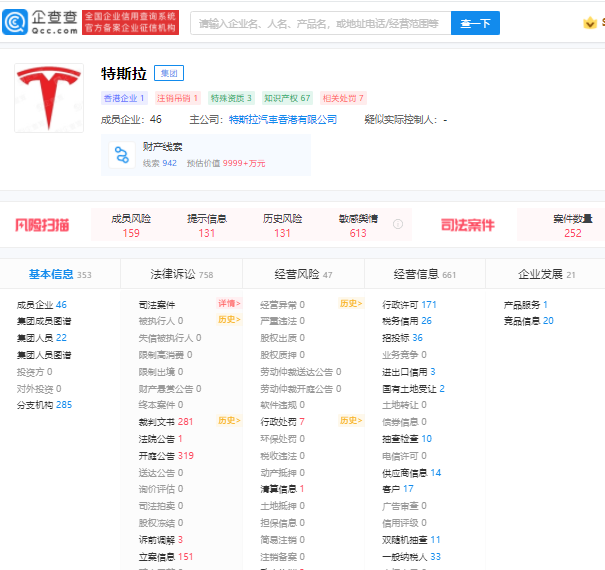Open 司法案件 in legal column
The width and height of the screenshot is (605, 570).
157,305
